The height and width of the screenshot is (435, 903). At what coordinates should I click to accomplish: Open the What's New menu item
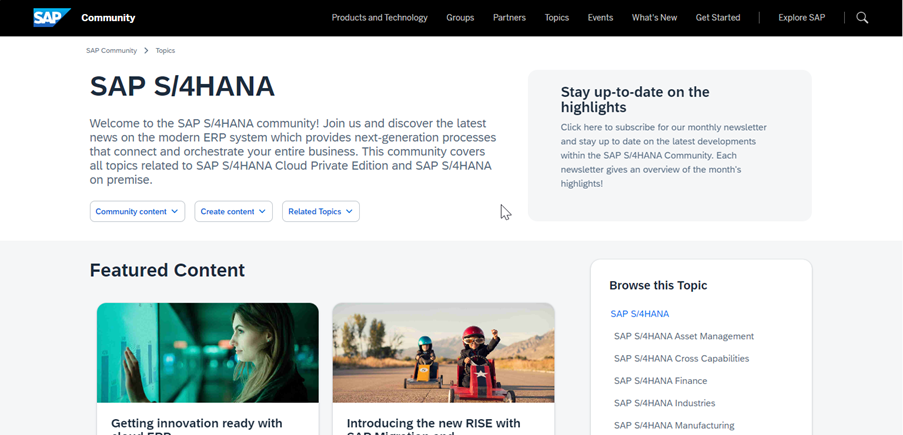654,18
